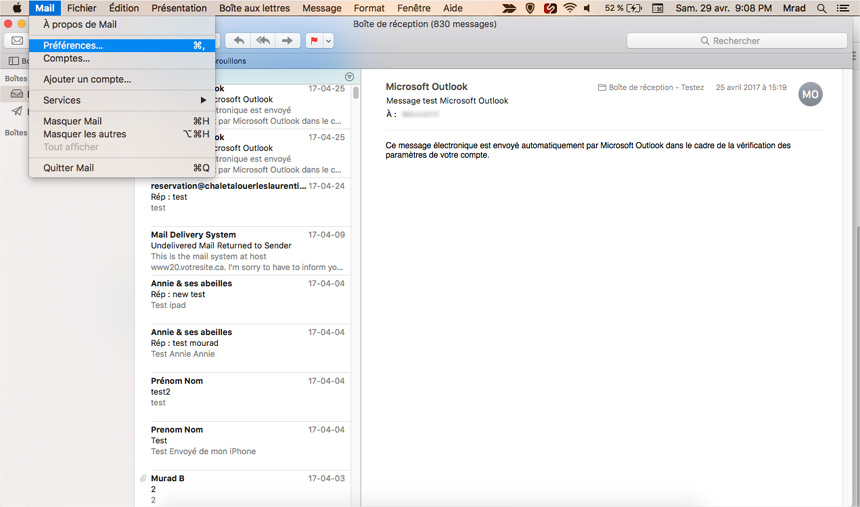Image resolution: width=860 pixels, height=507 pixels.
Task: Open the Message menu
Action: 321,8
